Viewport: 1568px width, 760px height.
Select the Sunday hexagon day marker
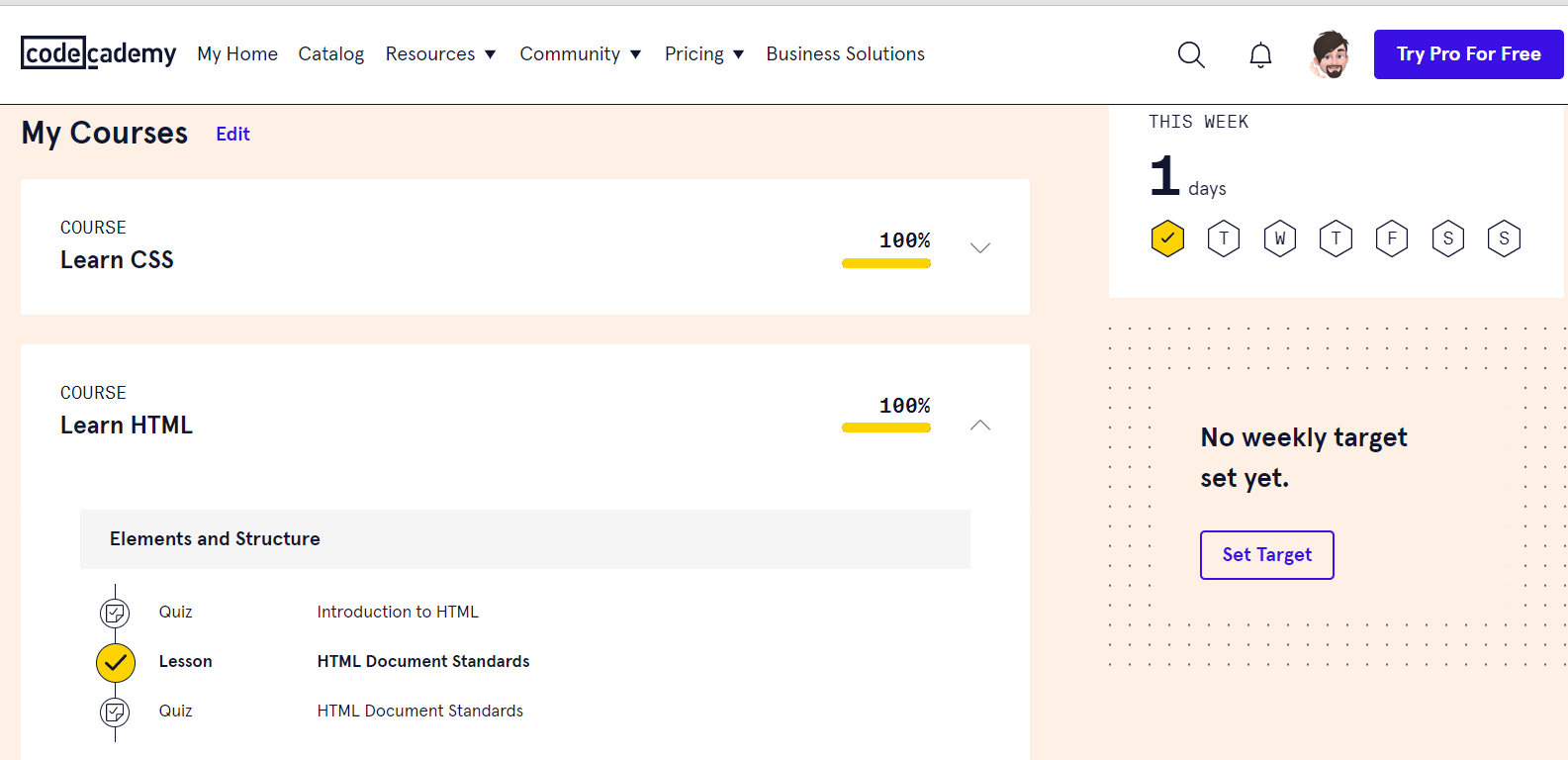click(x=1504, y=238)
